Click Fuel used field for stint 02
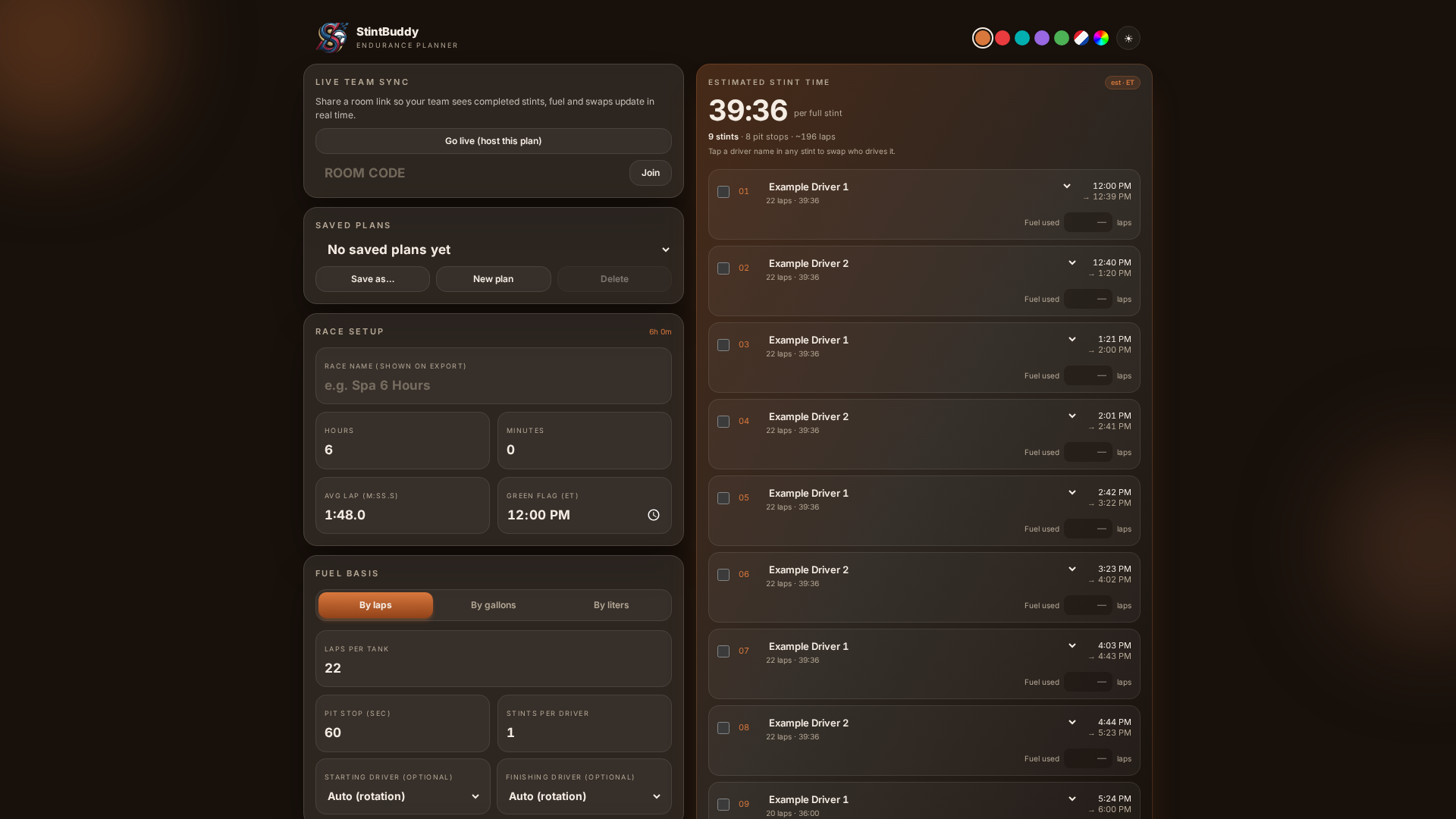The height and width of the screenshot is (819, 1456). pyautogui.click(x=1088, y=299)
